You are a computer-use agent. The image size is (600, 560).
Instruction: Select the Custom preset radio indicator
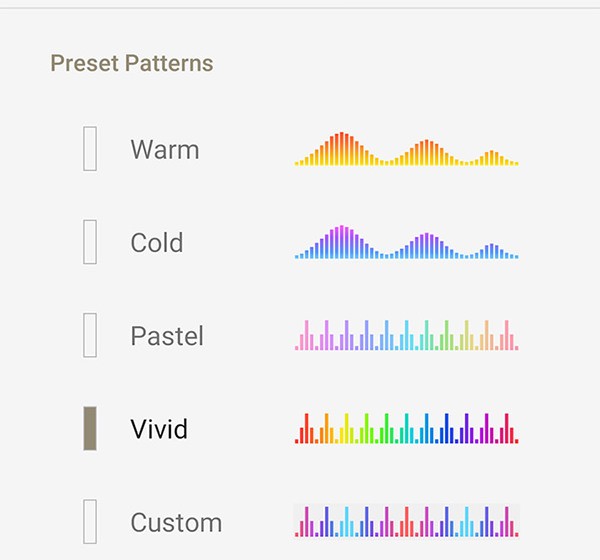[90, 521]
